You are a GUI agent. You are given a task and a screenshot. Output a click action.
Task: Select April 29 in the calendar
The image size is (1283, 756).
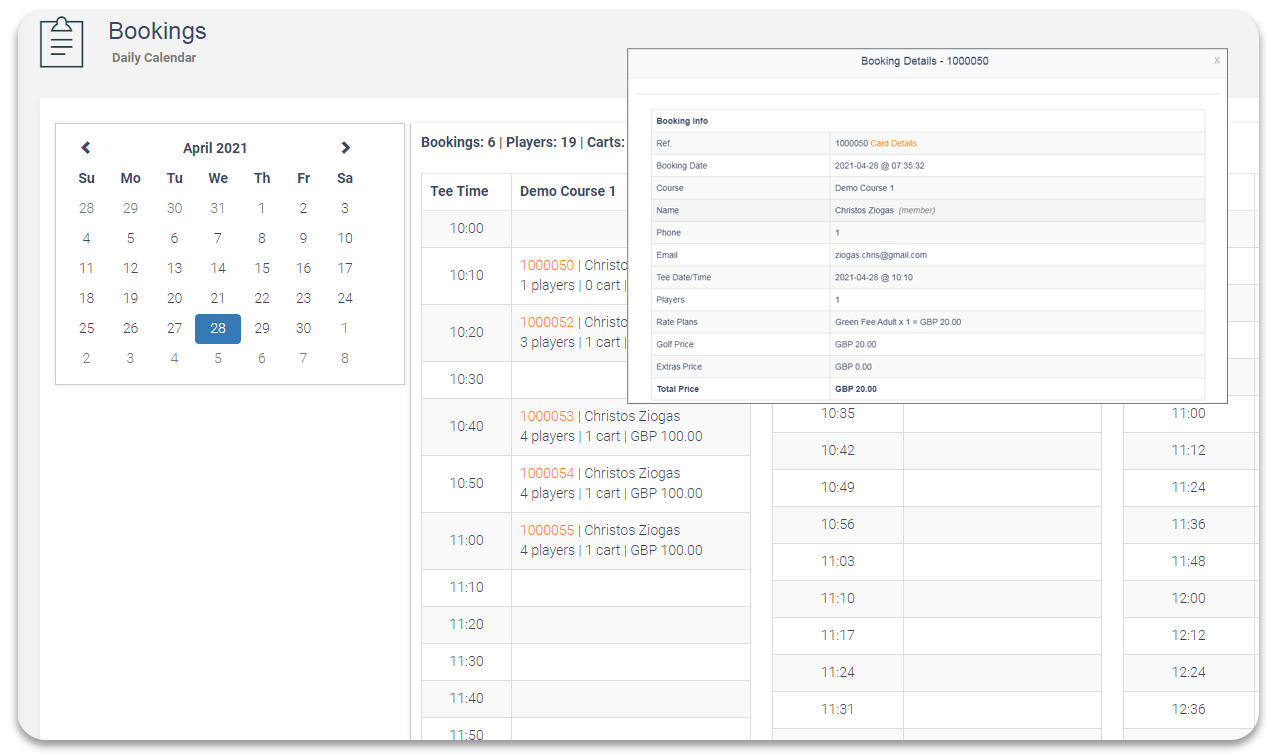262,328
